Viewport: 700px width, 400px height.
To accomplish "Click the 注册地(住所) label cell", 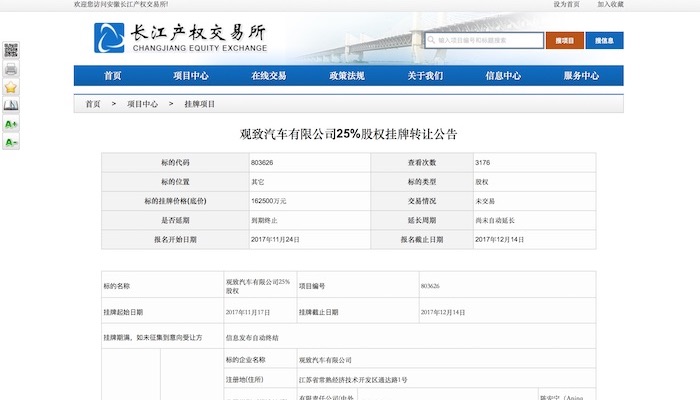I will [x=260, y=380].
